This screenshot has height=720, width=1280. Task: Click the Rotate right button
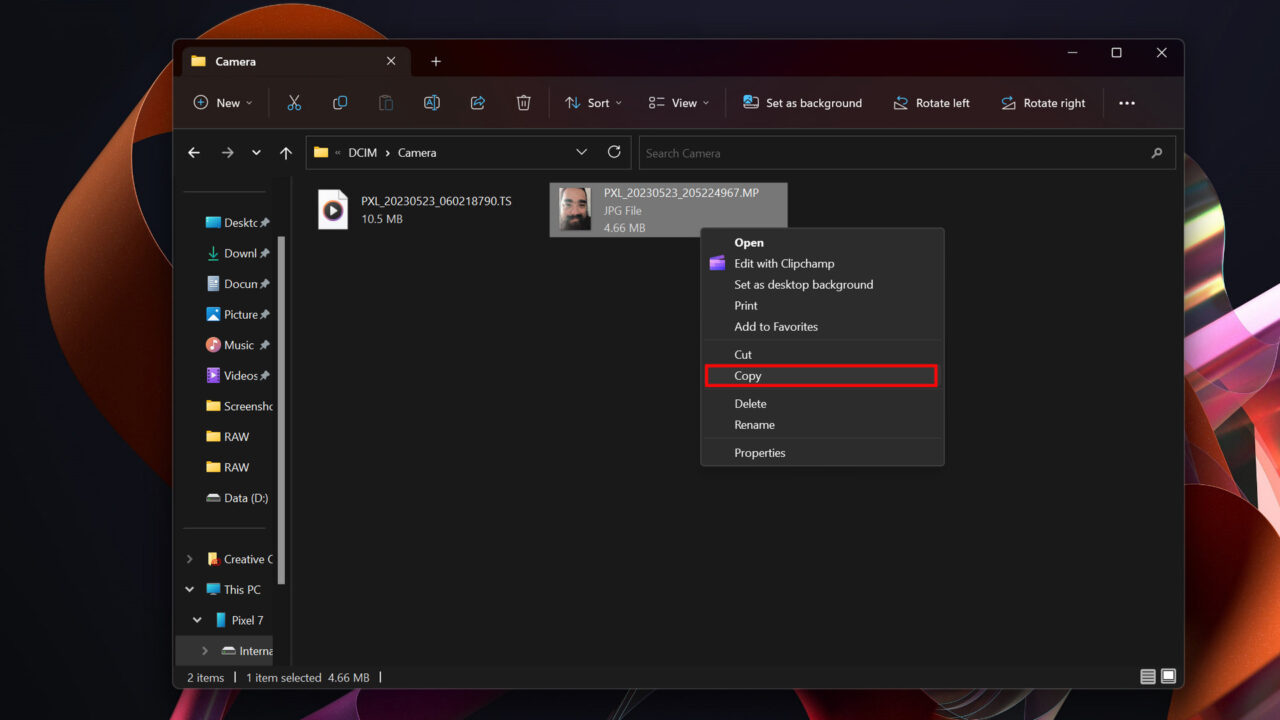click(1043, 102)
